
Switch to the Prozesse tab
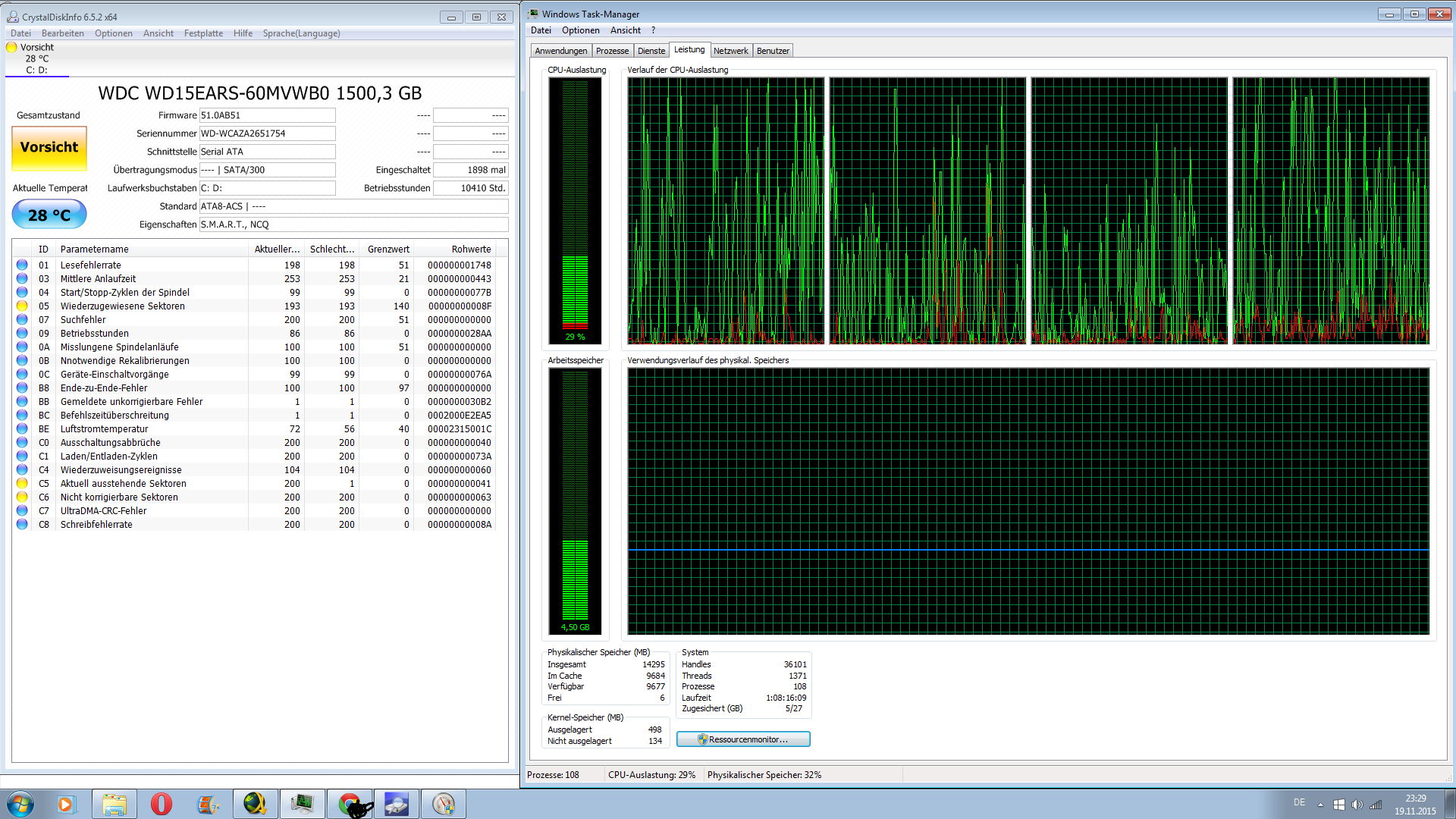pyautogui.click(x=612, y=51)
